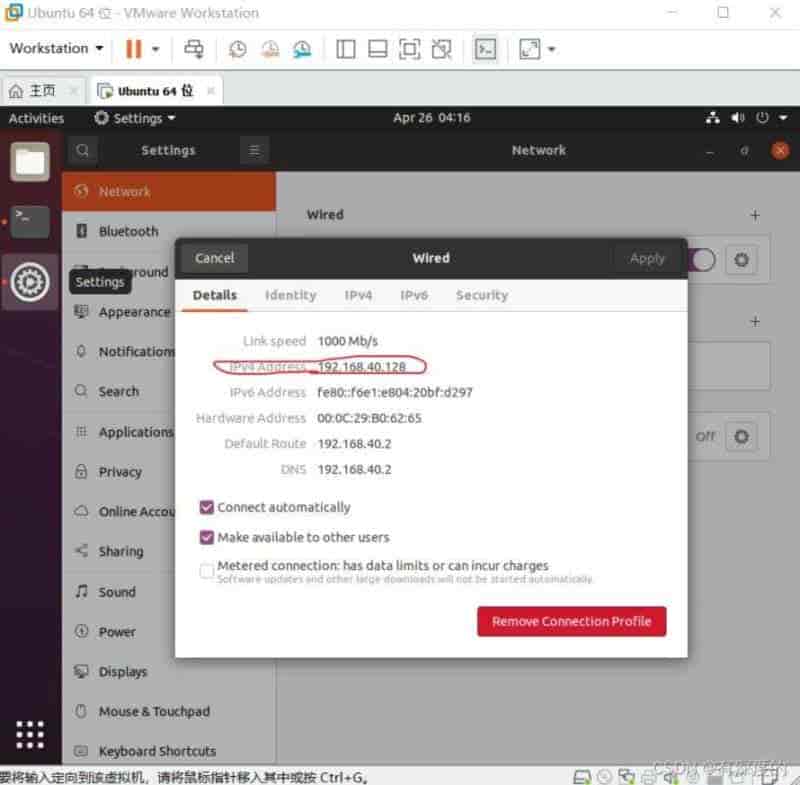Toggle Connect automatically checkbox
The height and width of the screenshot is (785, 800).
[207, 507]
